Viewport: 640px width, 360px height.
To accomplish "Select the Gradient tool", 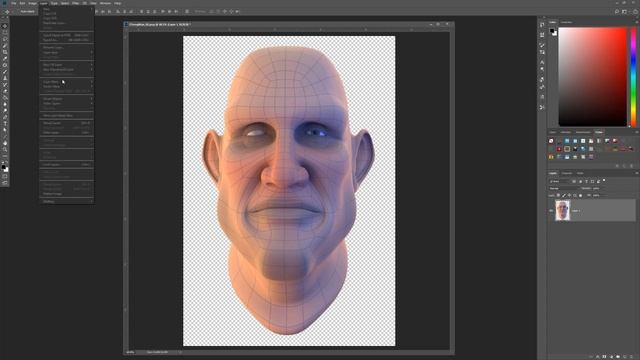I will (5, 98).
